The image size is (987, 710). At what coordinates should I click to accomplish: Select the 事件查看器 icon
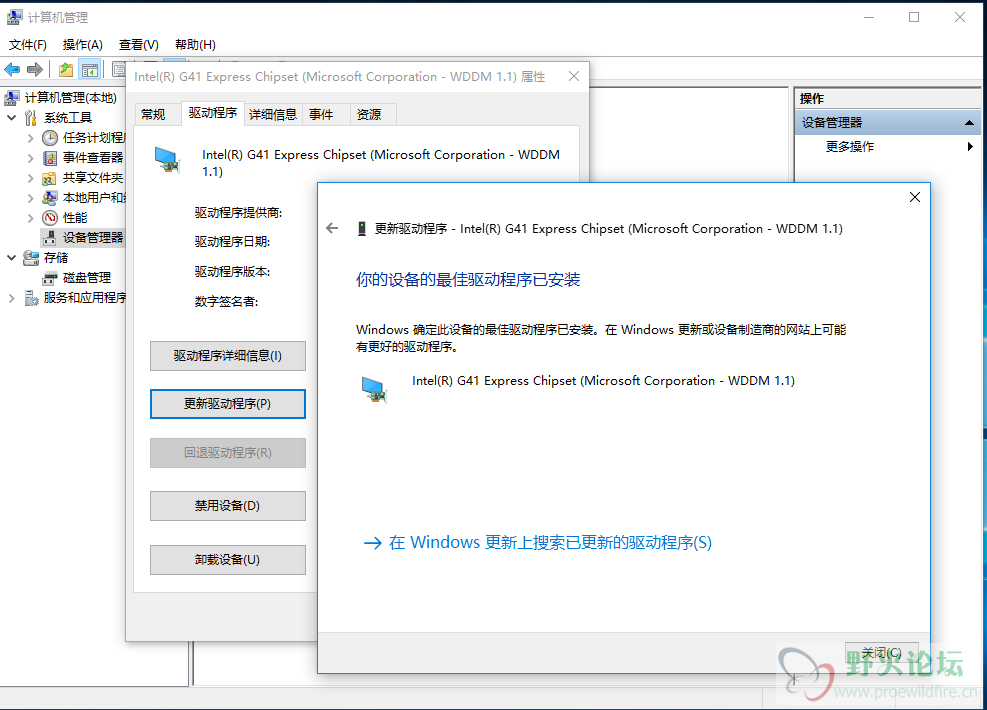[50, 157]
